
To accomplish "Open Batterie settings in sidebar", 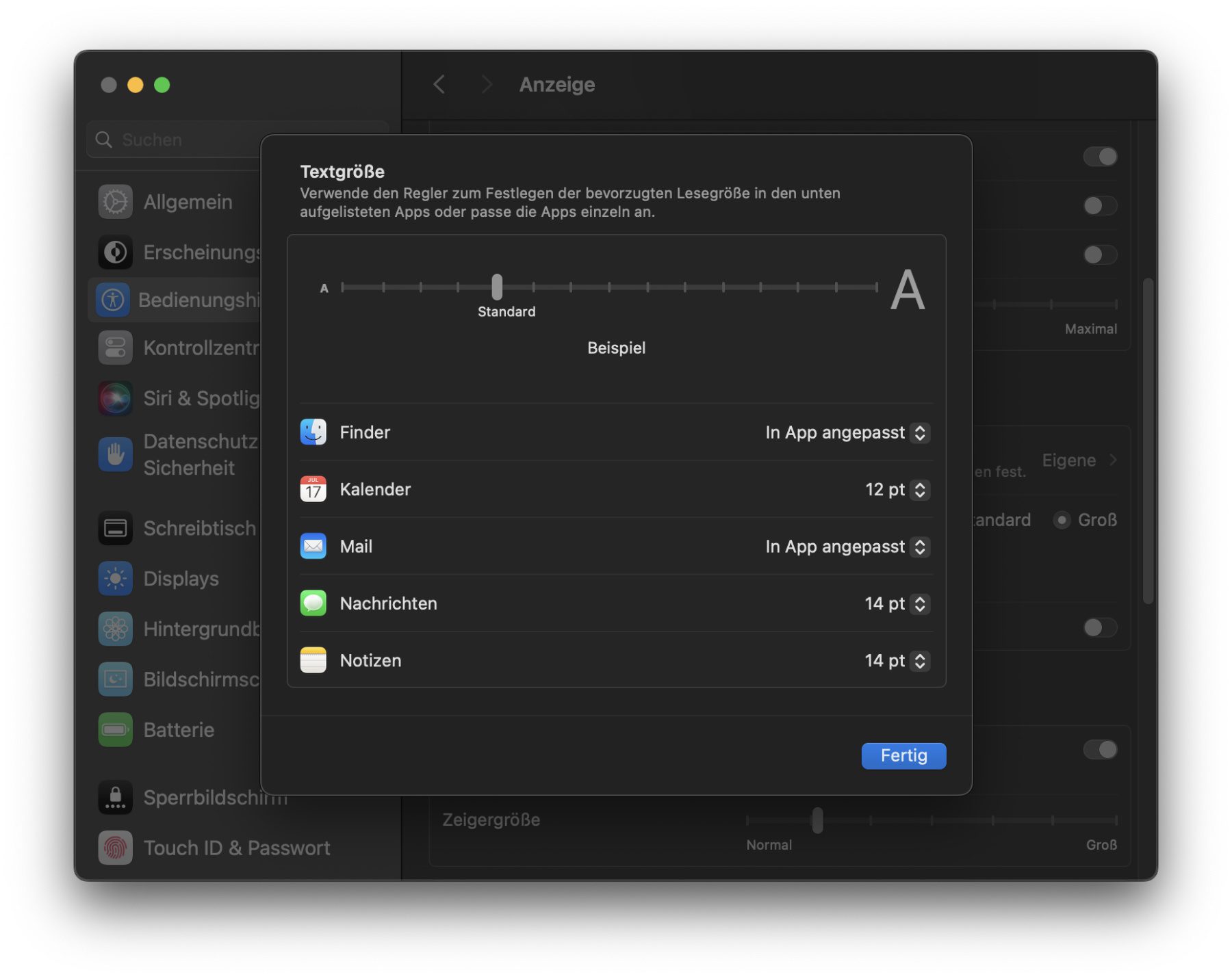I will pyautogui.click(x=179, y=730).
